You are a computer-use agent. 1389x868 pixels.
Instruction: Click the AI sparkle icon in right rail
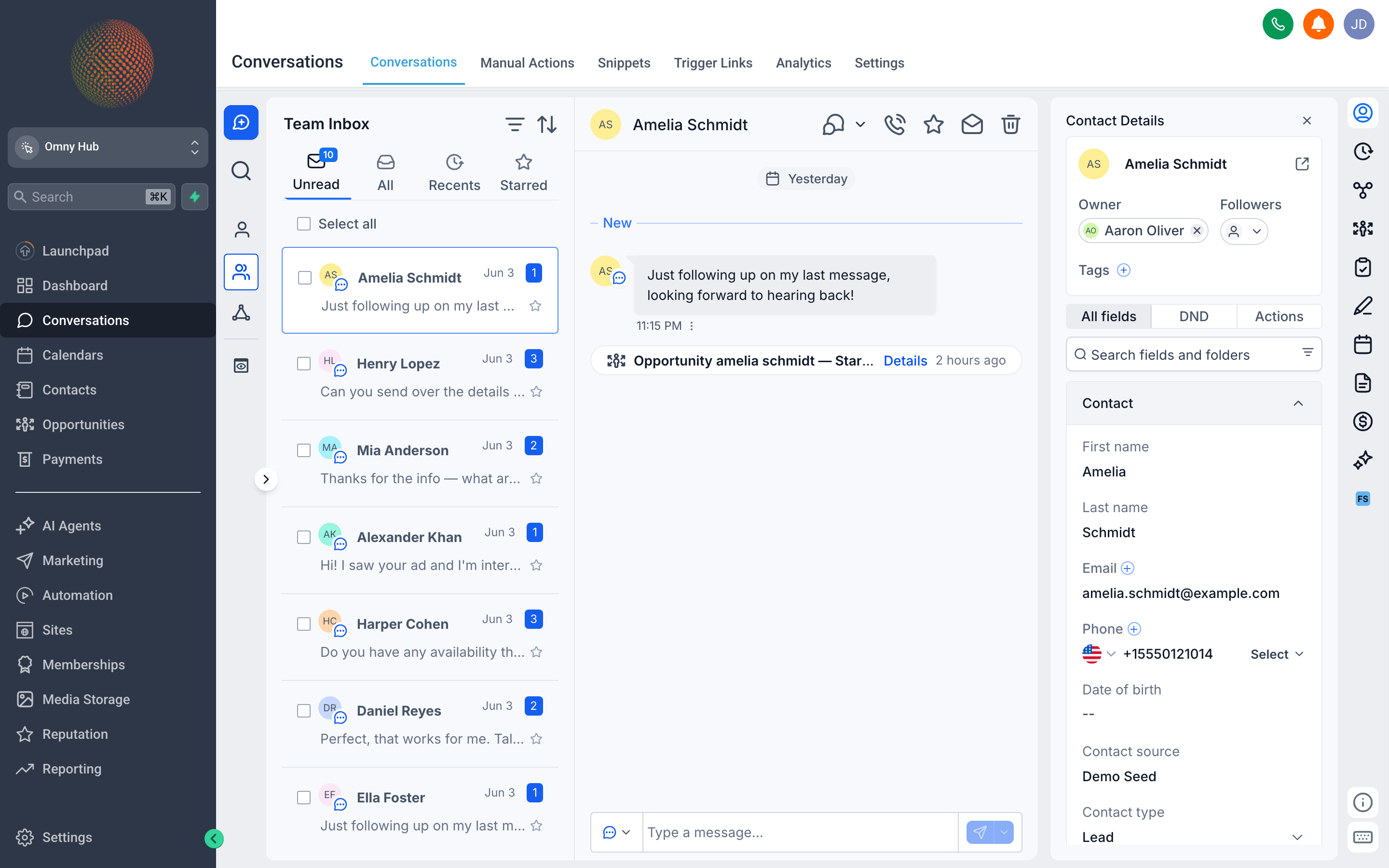1362,460
